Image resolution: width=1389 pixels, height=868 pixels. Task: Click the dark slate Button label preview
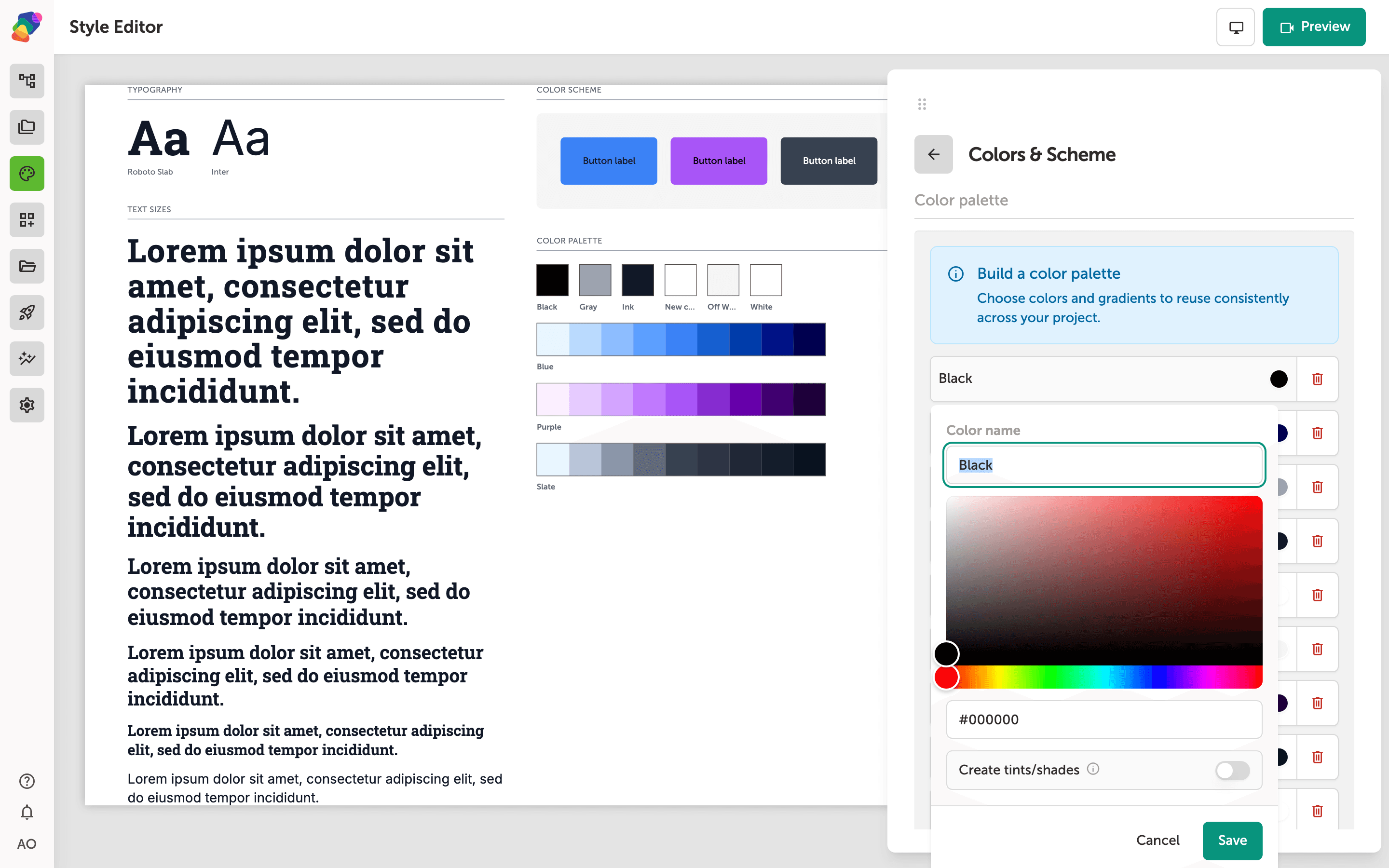click(829, 161)
